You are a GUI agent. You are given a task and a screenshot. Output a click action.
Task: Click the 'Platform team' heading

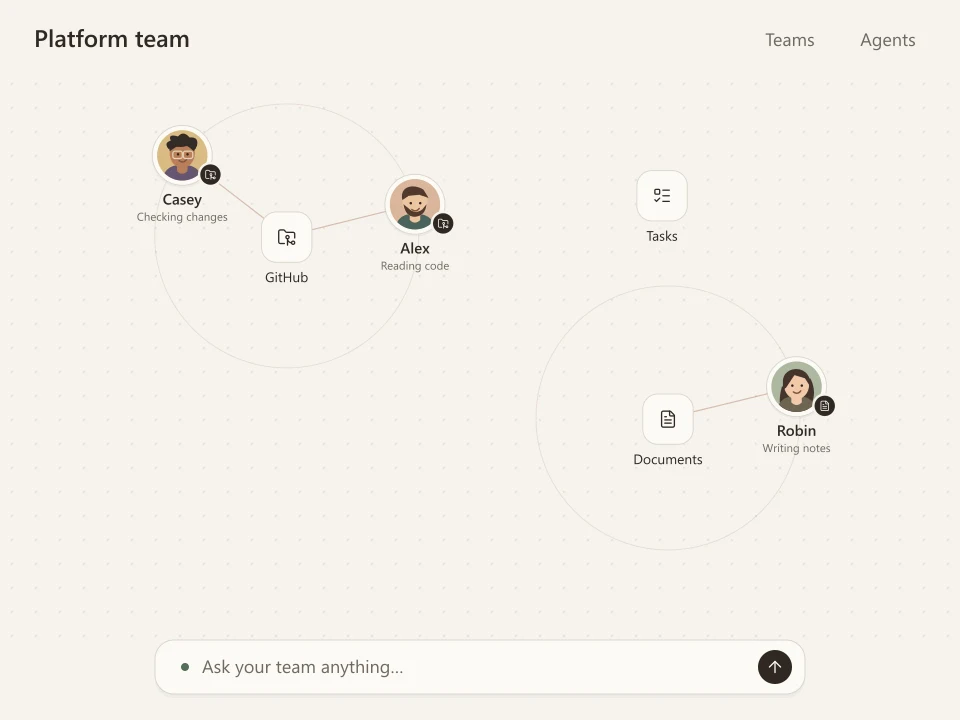pos(112,39)
